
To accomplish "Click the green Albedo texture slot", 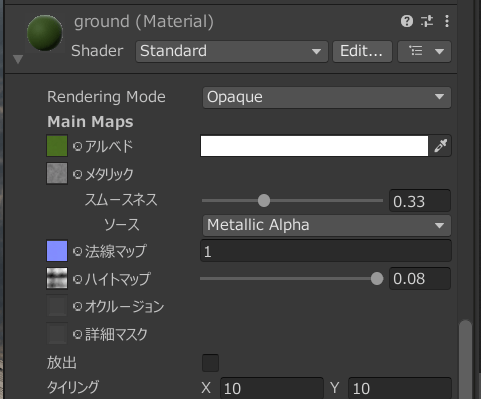I will tap(57, 146).
